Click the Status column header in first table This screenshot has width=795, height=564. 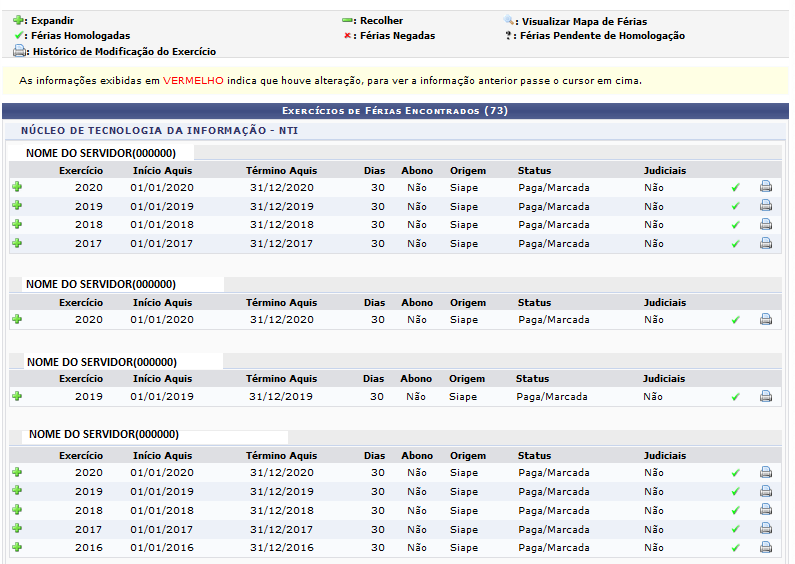534,170
